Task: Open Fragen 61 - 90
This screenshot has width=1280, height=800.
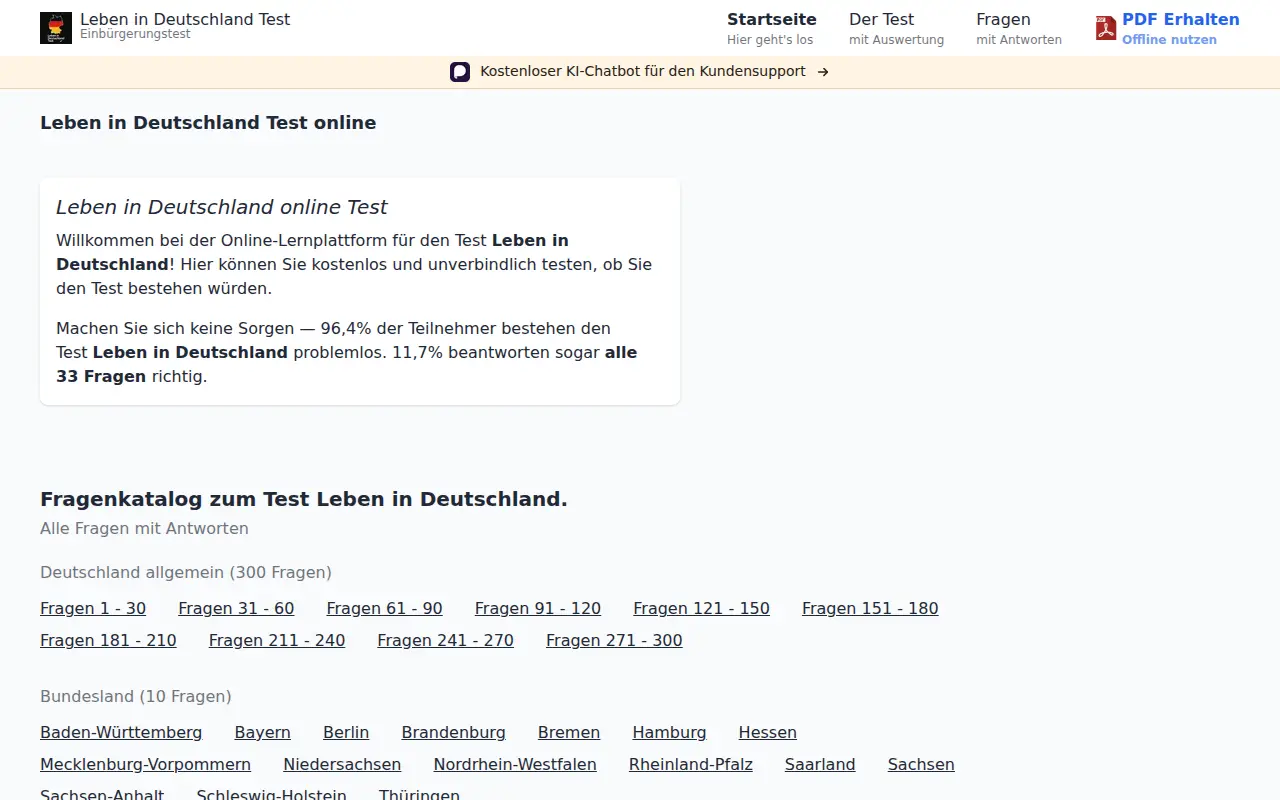Action: point(384,609)
